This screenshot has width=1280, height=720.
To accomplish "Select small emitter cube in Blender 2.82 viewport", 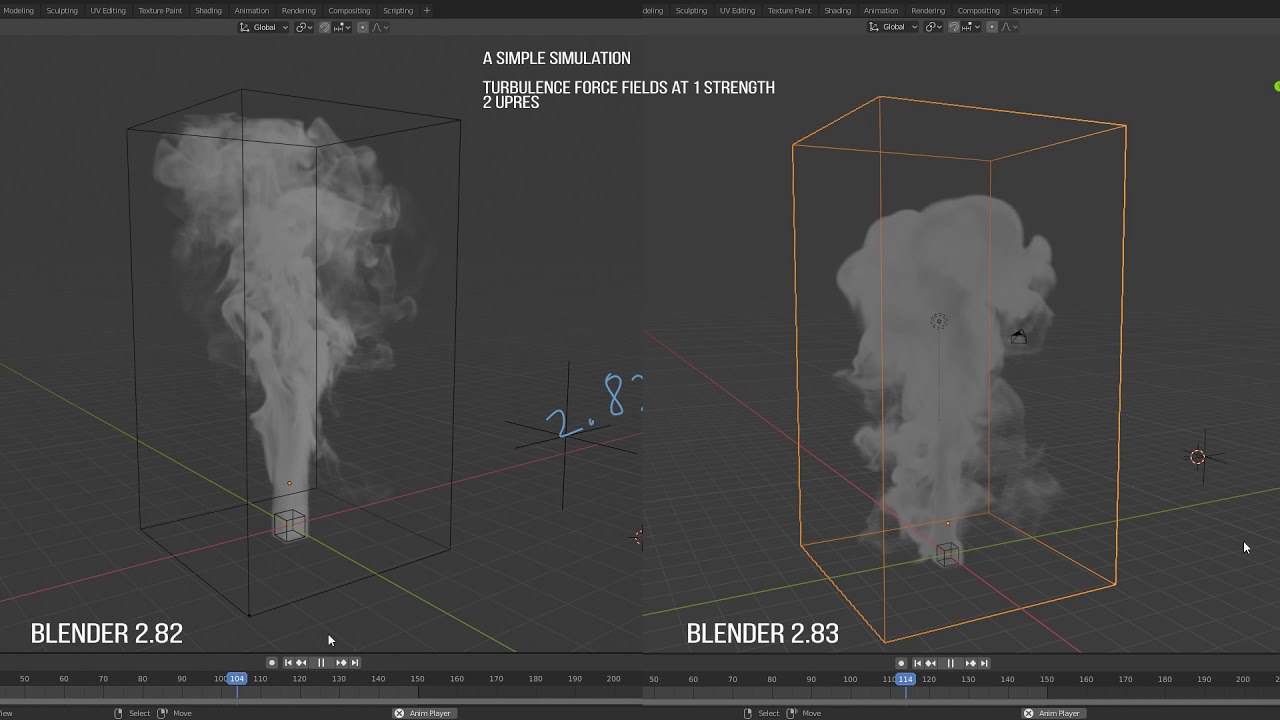I will pos(289,524).
